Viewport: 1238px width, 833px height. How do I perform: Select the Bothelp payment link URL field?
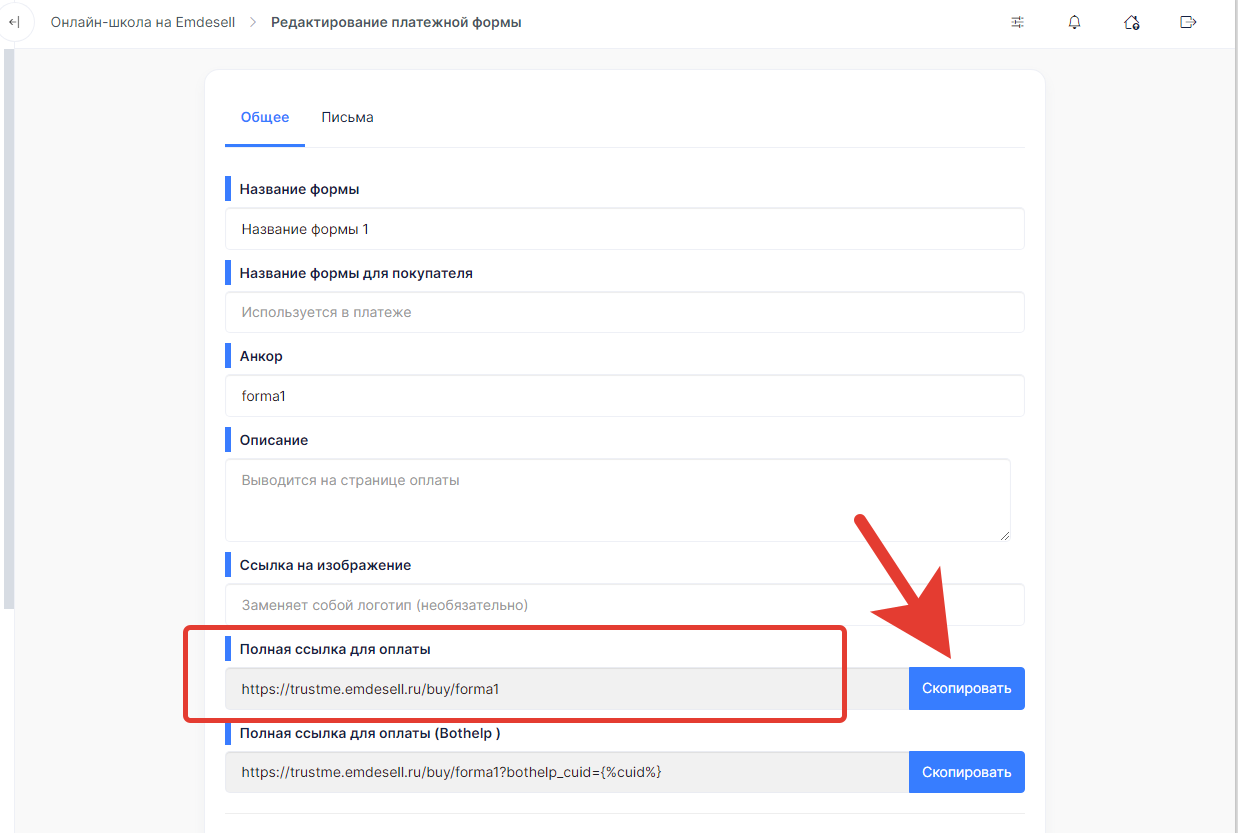pyautogui.click(x=567, y=772)
